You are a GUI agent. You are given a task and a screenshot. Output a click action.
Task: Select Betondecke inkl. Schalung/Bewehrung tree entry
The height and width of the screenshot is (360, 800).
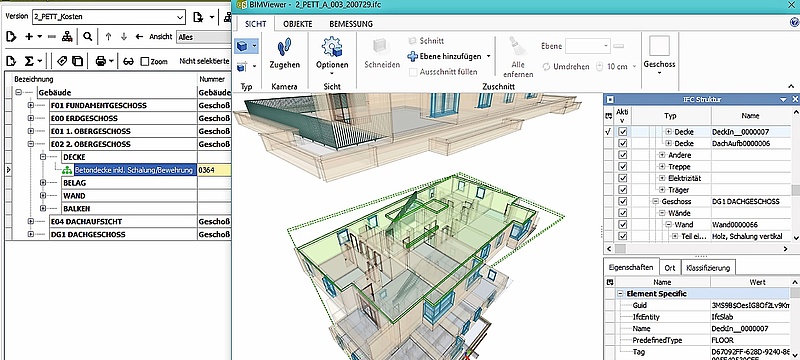(x=135, y=170)
